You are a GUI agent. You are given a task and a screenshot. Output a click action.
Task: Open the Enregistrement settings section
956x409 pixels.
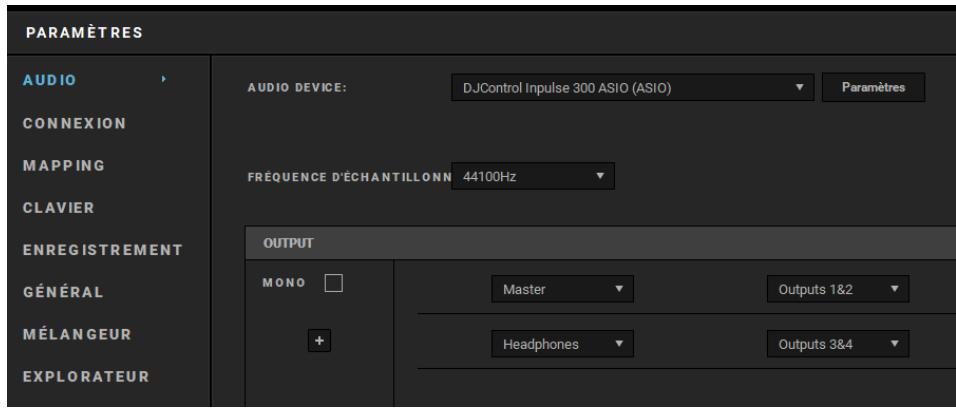(x=102, y=250)
